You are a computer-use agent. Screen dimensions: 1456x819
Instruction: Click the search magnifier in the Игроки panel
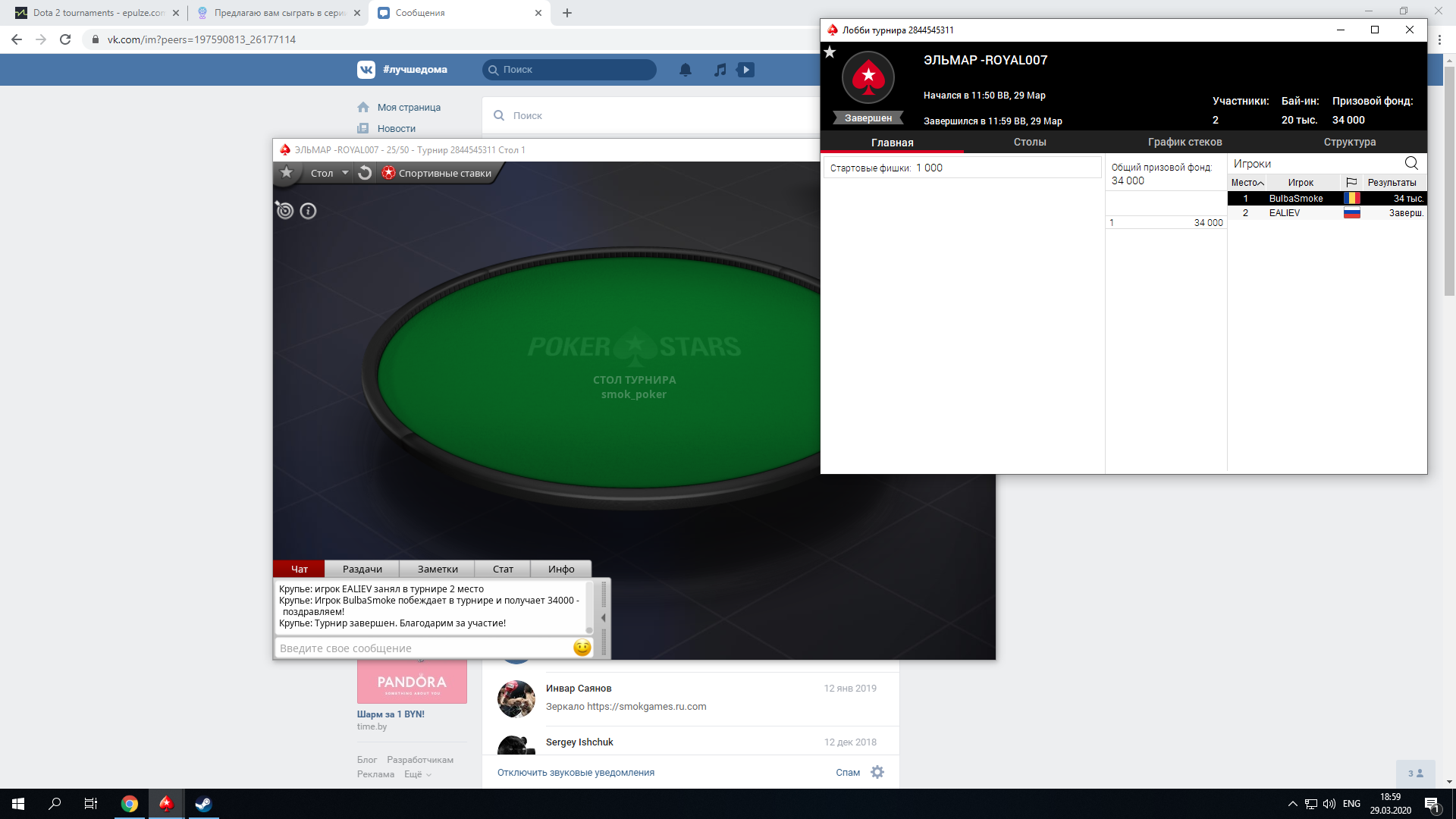(1411, 163)
